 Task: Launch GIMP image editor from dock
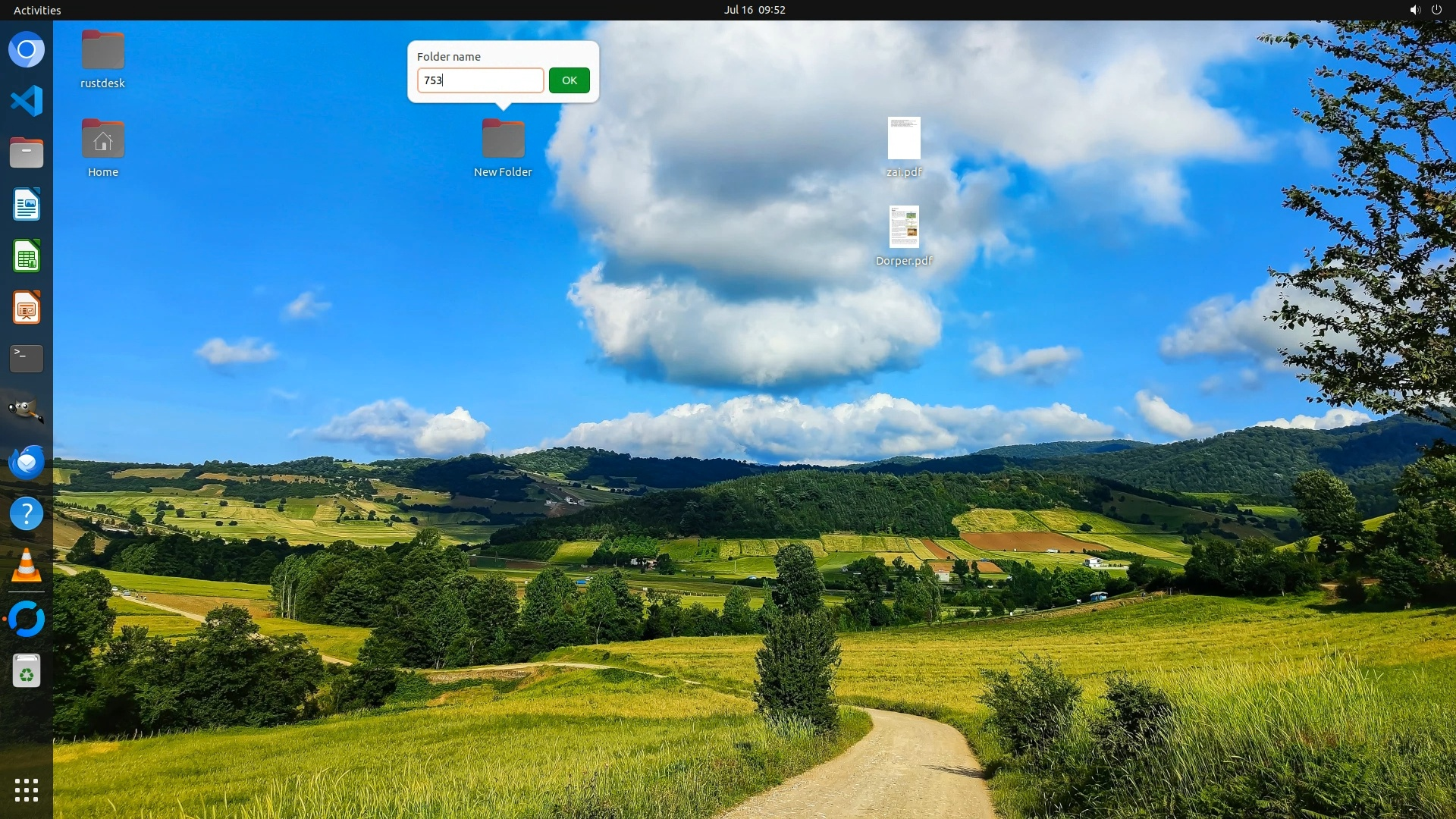pos(27,410)
